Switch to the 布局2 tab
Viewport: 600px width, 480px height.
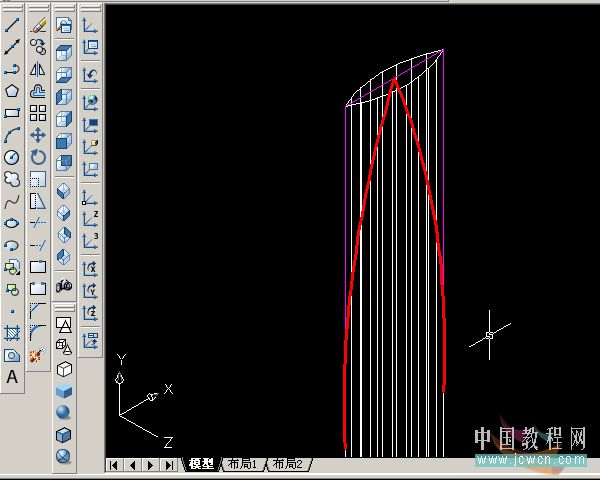(288, 464)
